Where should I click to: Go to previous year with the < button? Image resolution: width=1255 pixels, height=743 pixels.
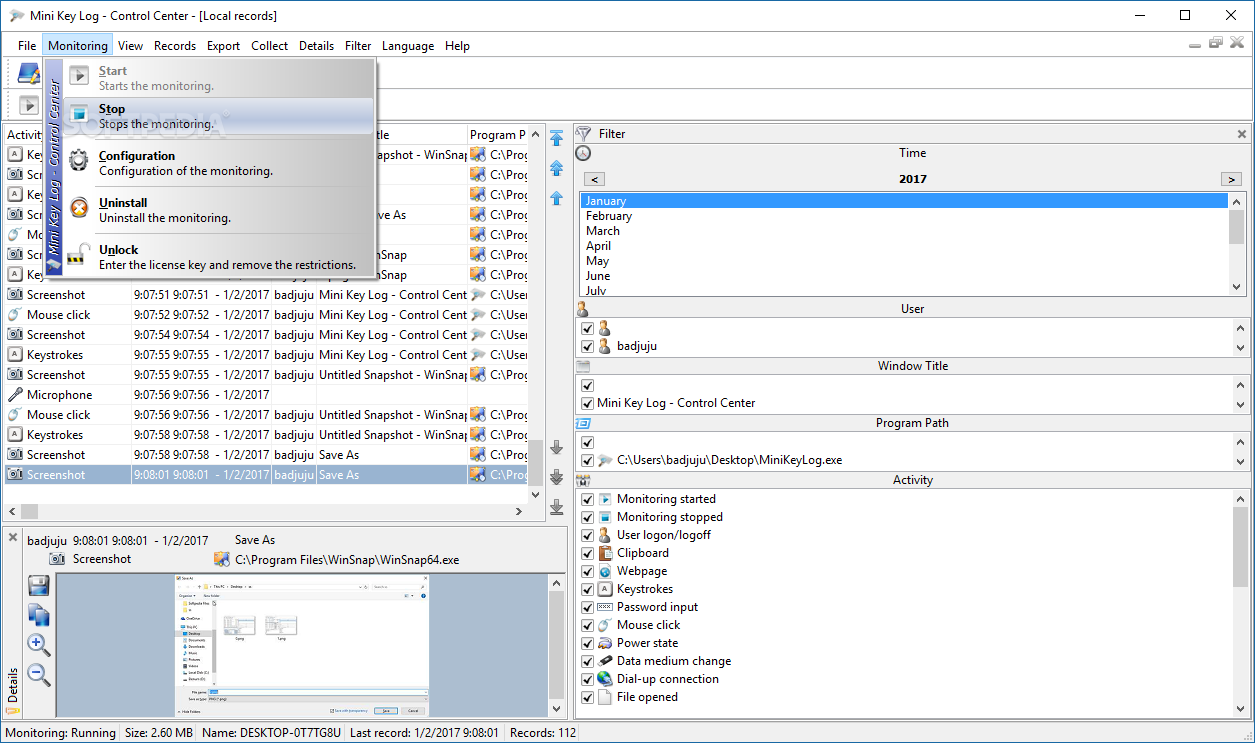pyautogui.click(x=594, y=179)
